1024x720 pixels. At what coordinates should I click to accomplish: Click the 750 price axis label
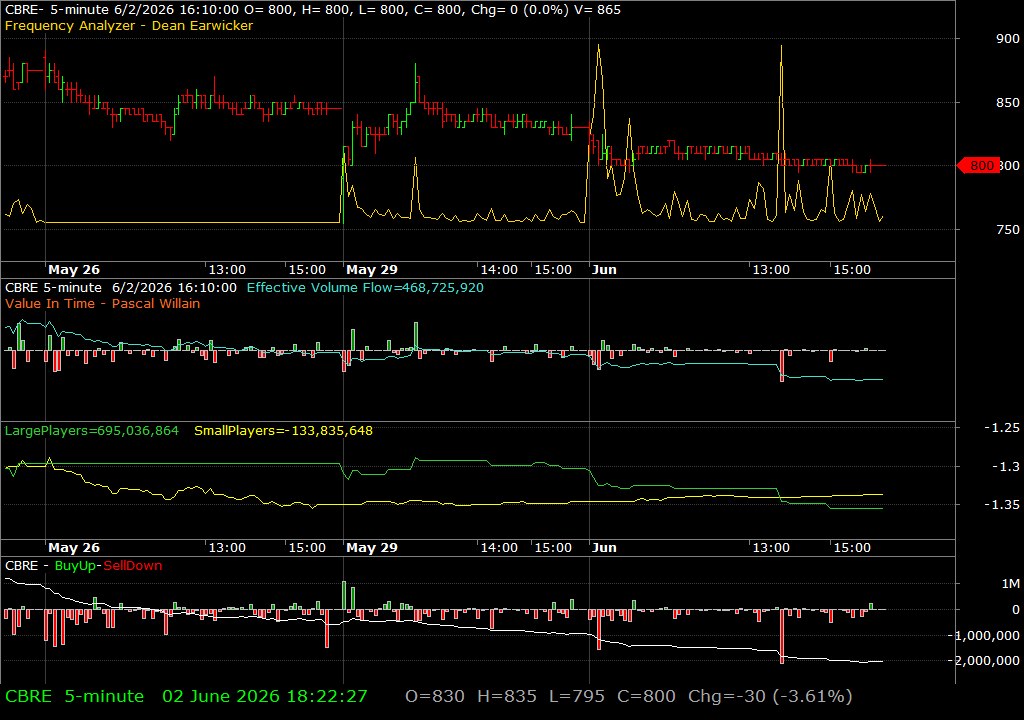coord(1007,229)
